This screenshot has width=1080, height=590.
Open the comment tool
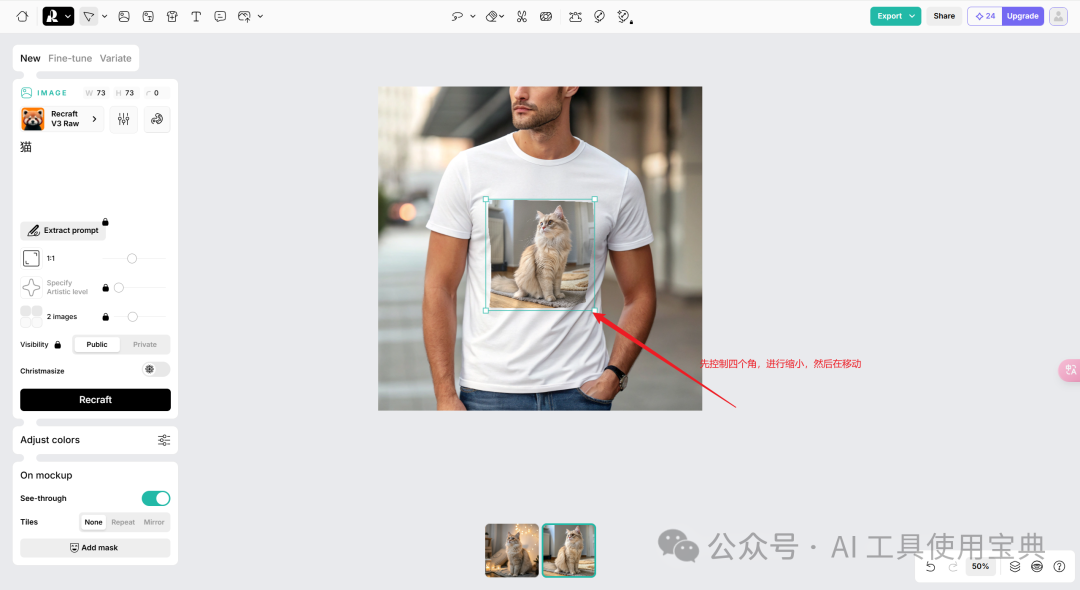(x=220, y=16)
